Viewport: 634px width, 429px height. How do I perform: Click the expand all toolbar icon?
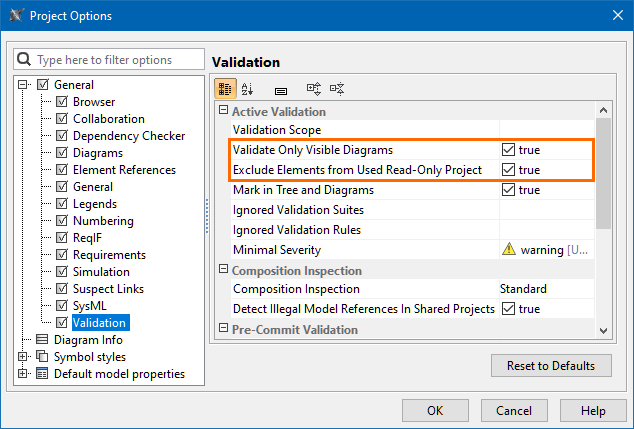pyautogui.click(x=313, y=89)
